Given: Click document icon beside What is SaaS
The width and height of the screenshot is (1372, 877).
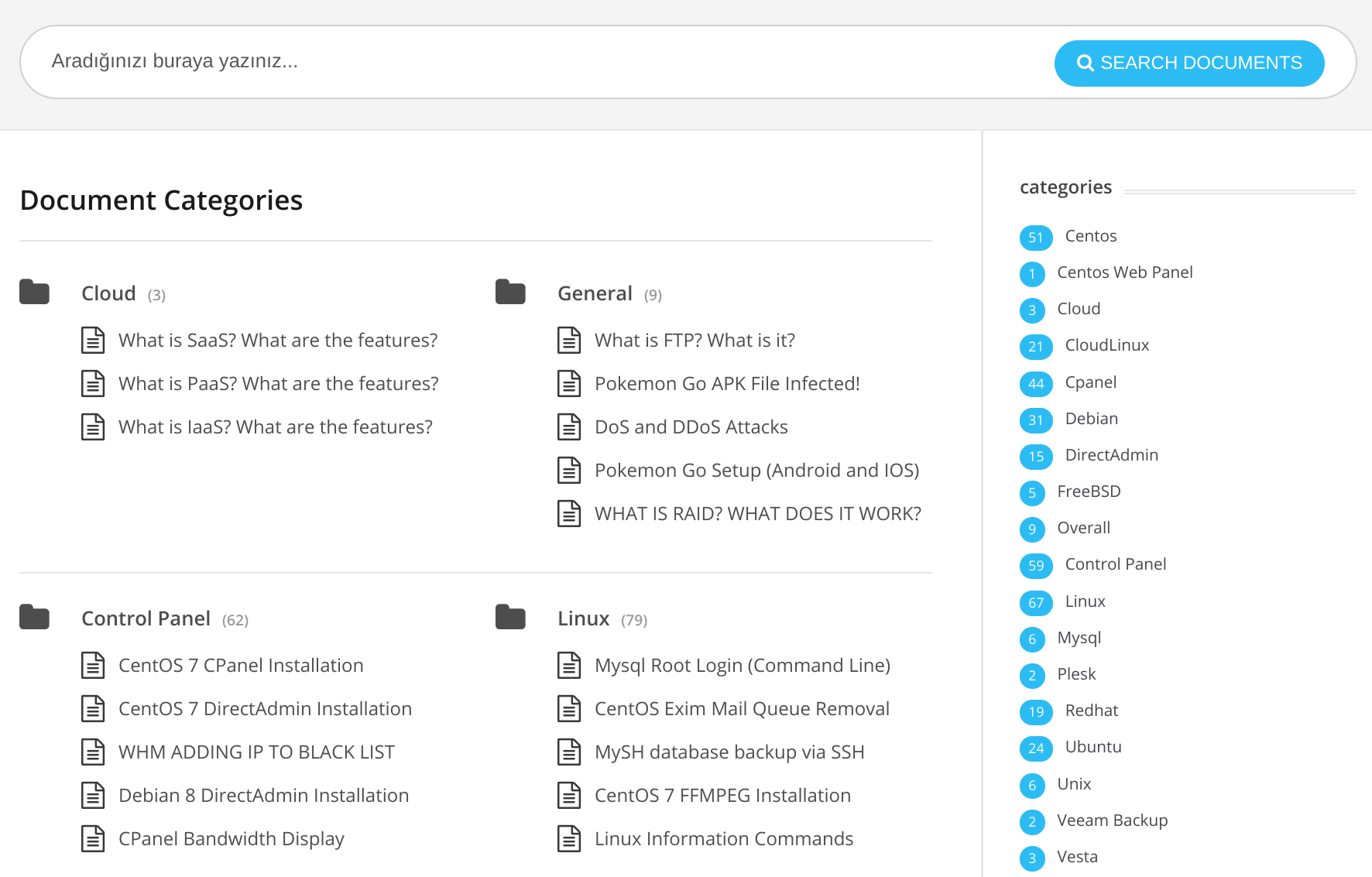Looking at the screenshot, I should tap(93, 340).
